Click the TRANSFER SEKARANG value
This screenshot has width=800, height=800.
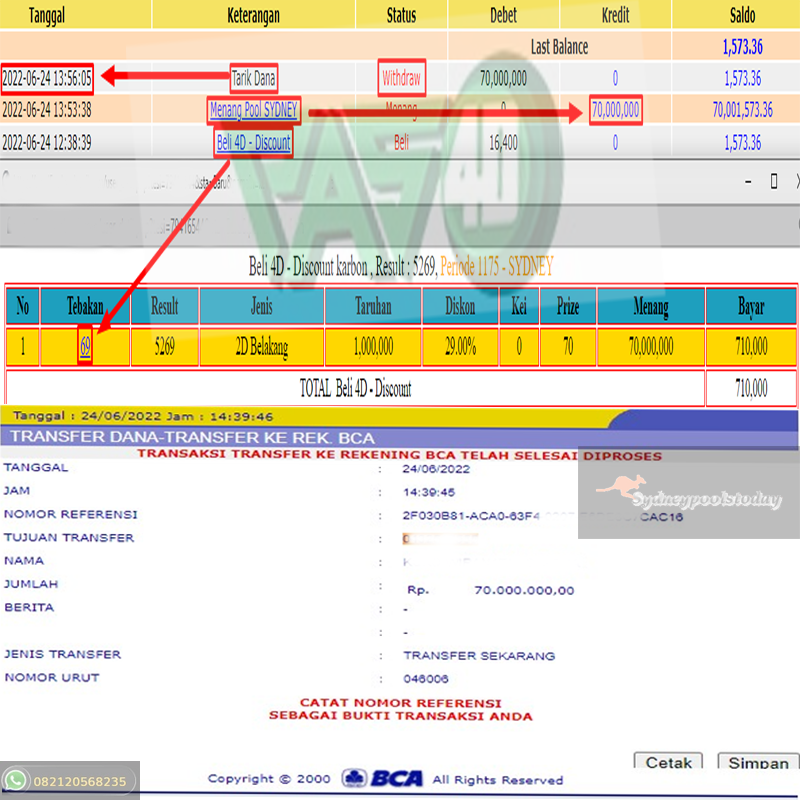point(479,656)
